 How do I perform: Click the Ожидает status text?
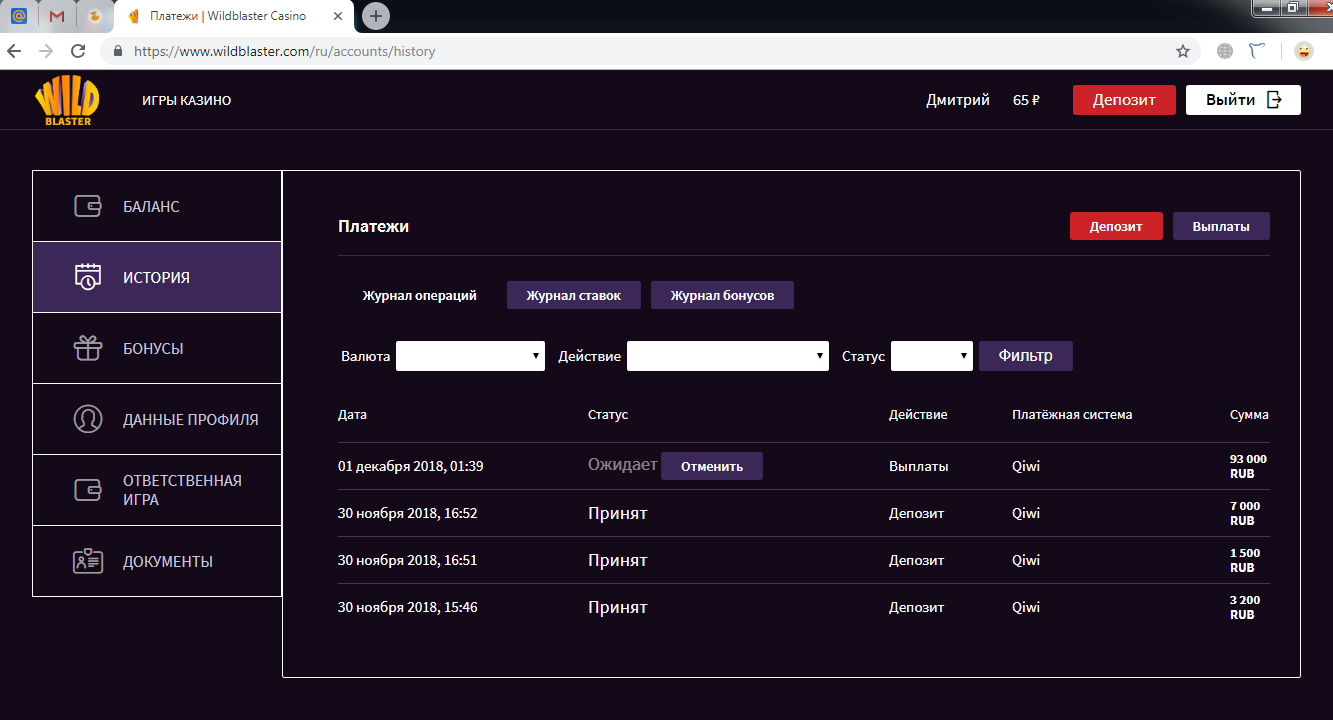pos(622,465)
